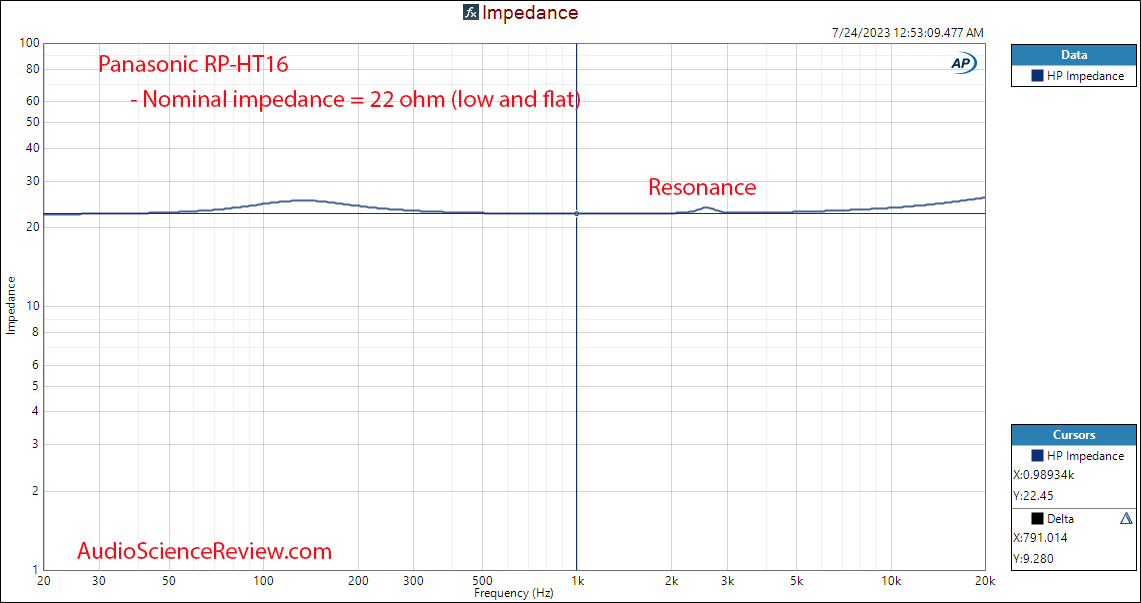Click the 100 tick on frequency axis
The height and width of the screenshot is (603, 1141).
click(x=263, y=582)
